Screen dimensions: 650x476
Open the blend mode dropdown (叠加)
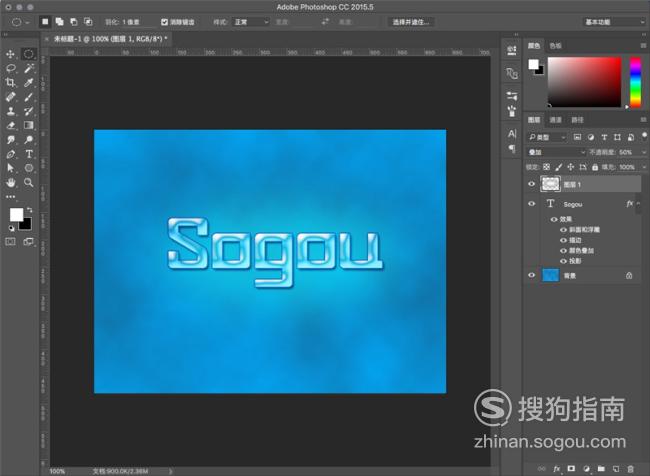coord(556,152)
